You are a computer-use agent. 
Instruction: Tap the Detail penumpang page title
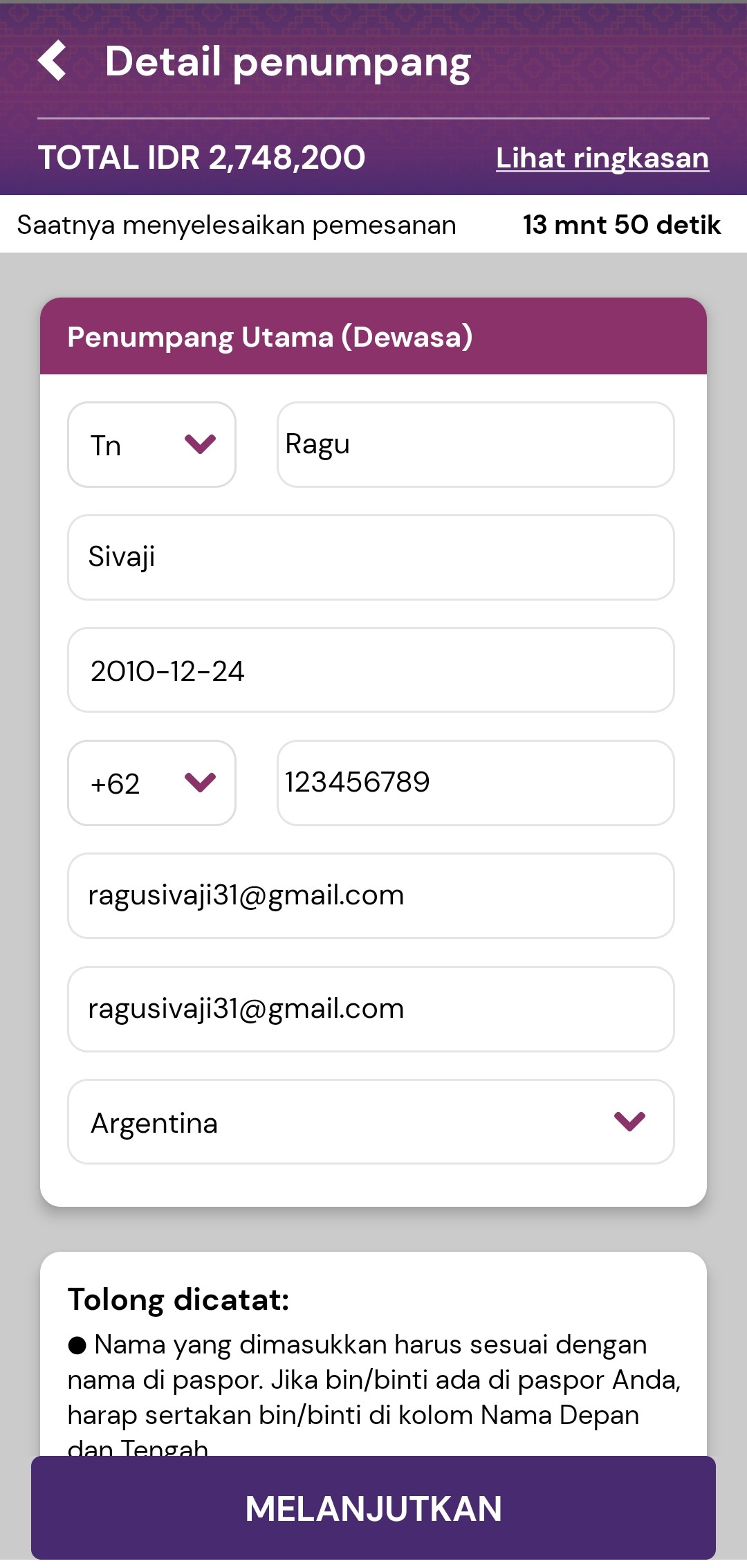click(x=288, y=62)
